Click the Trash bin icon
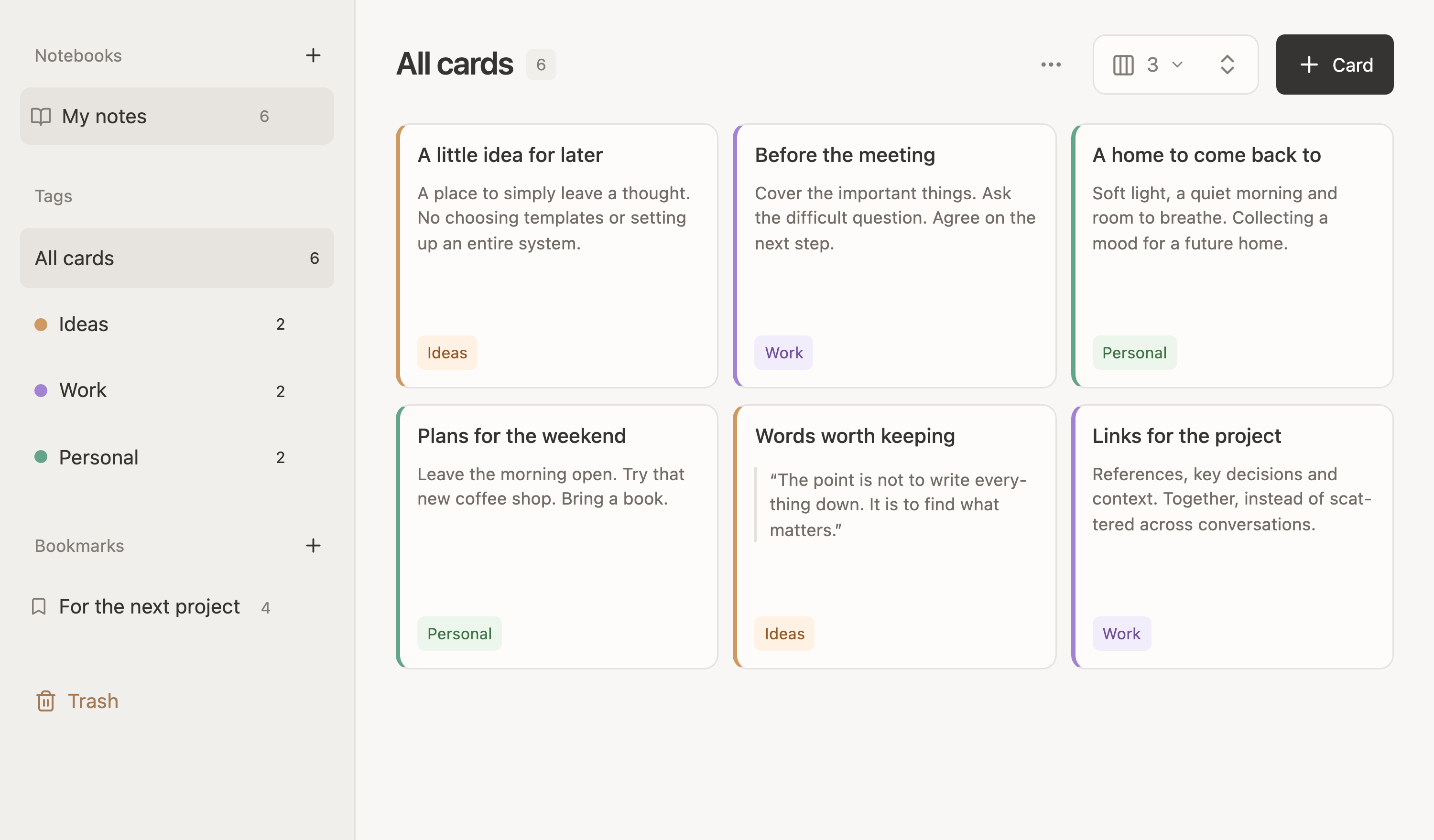 pos(45,700)
